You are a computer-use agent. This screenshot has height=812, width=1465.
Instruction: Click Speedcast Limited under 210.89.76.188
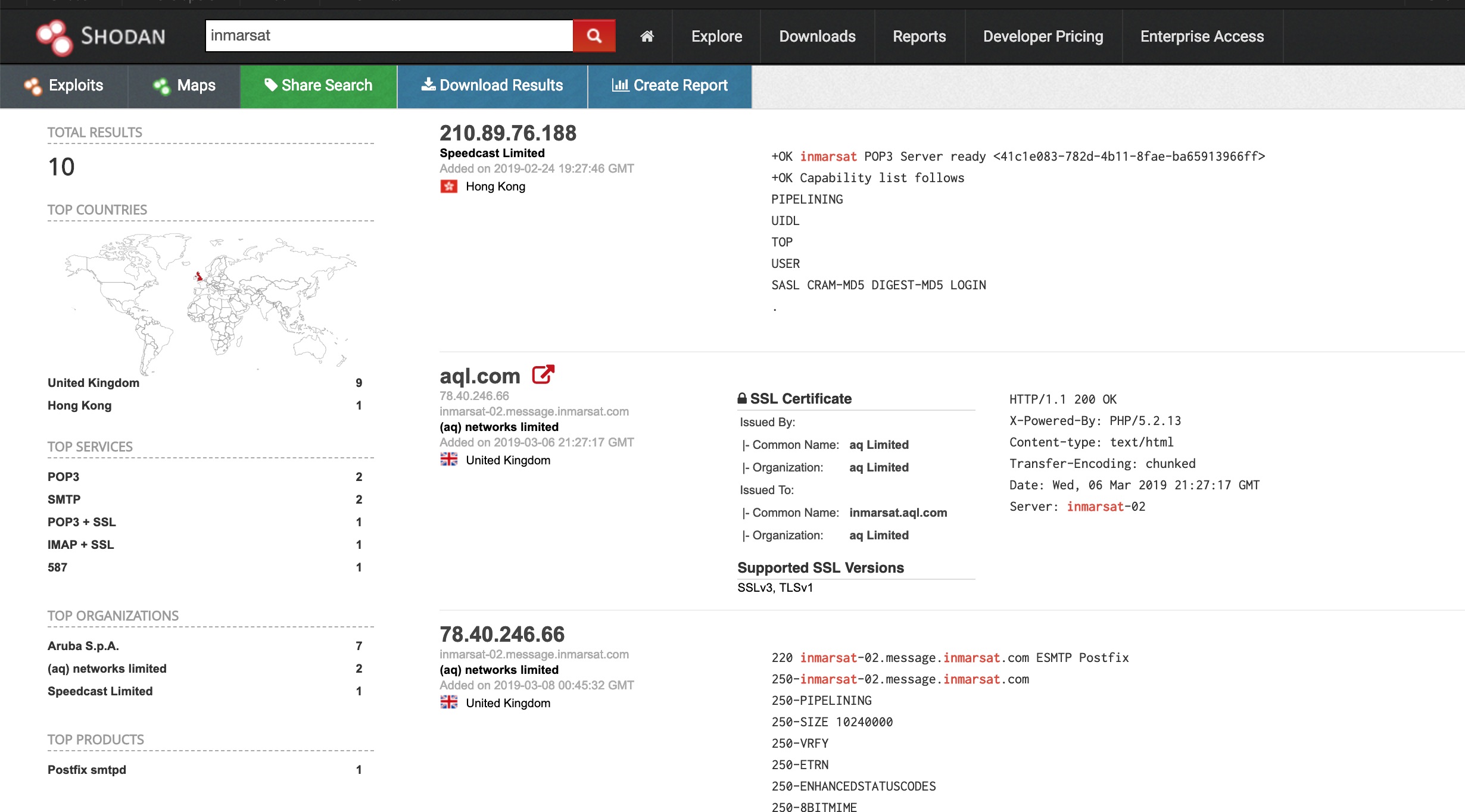pos(492,153)
